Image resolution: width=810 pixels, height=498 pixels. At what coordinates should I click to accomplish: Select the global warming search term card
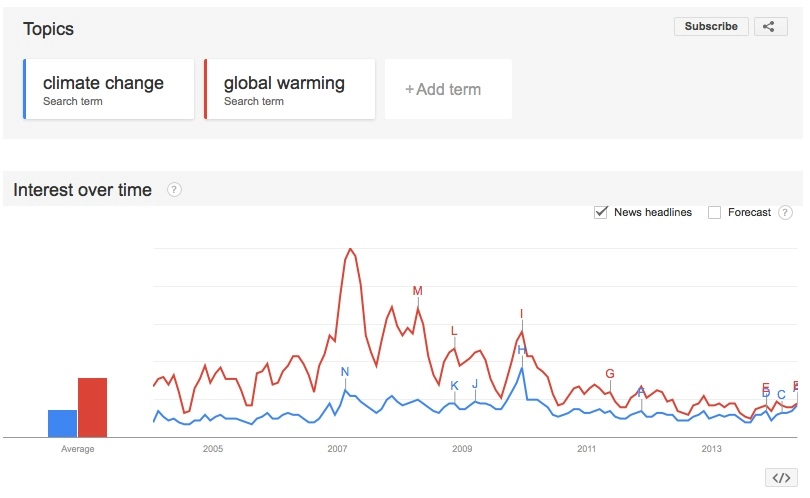coord(290,89)
